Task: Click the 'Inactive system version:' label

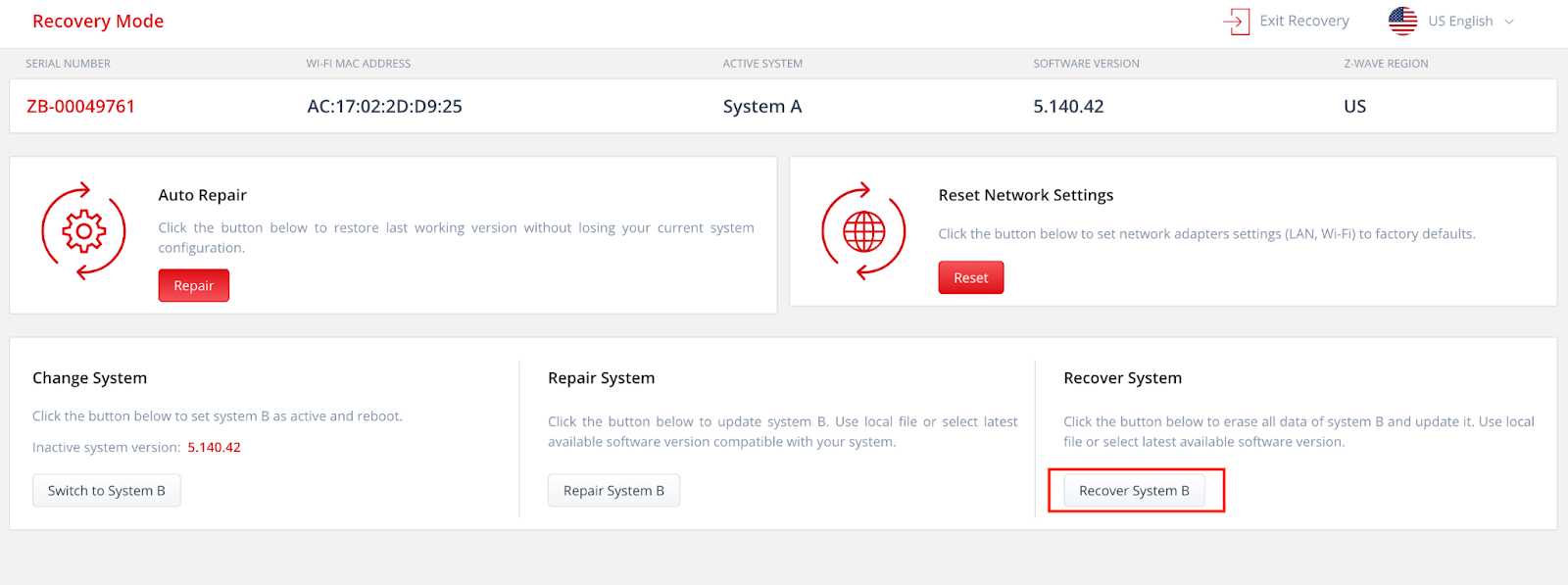Action: click(106, 447)
